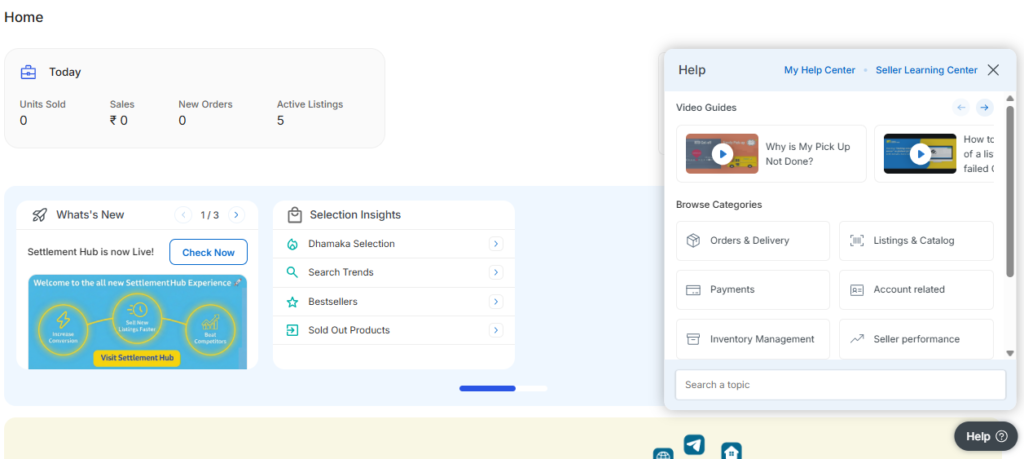Expand the Search Trends row arrow
This screenshot has width=1024, height=459.
495,272
